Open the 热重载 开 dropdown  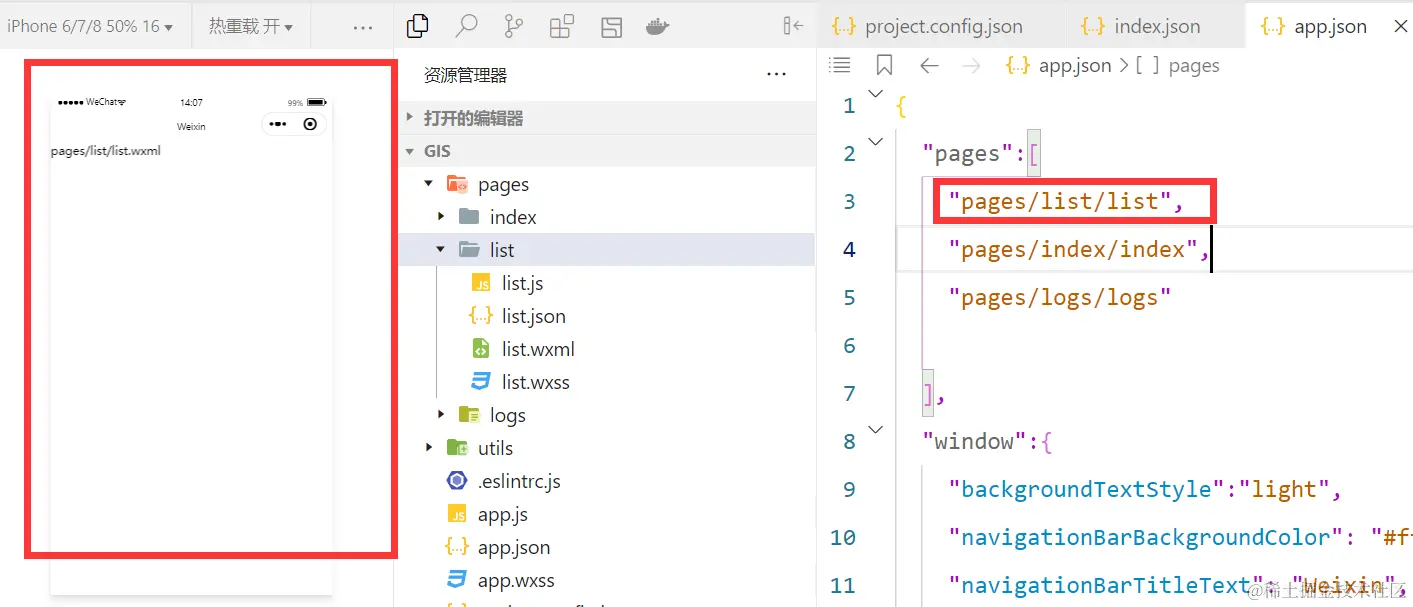(x=251, y=26)
